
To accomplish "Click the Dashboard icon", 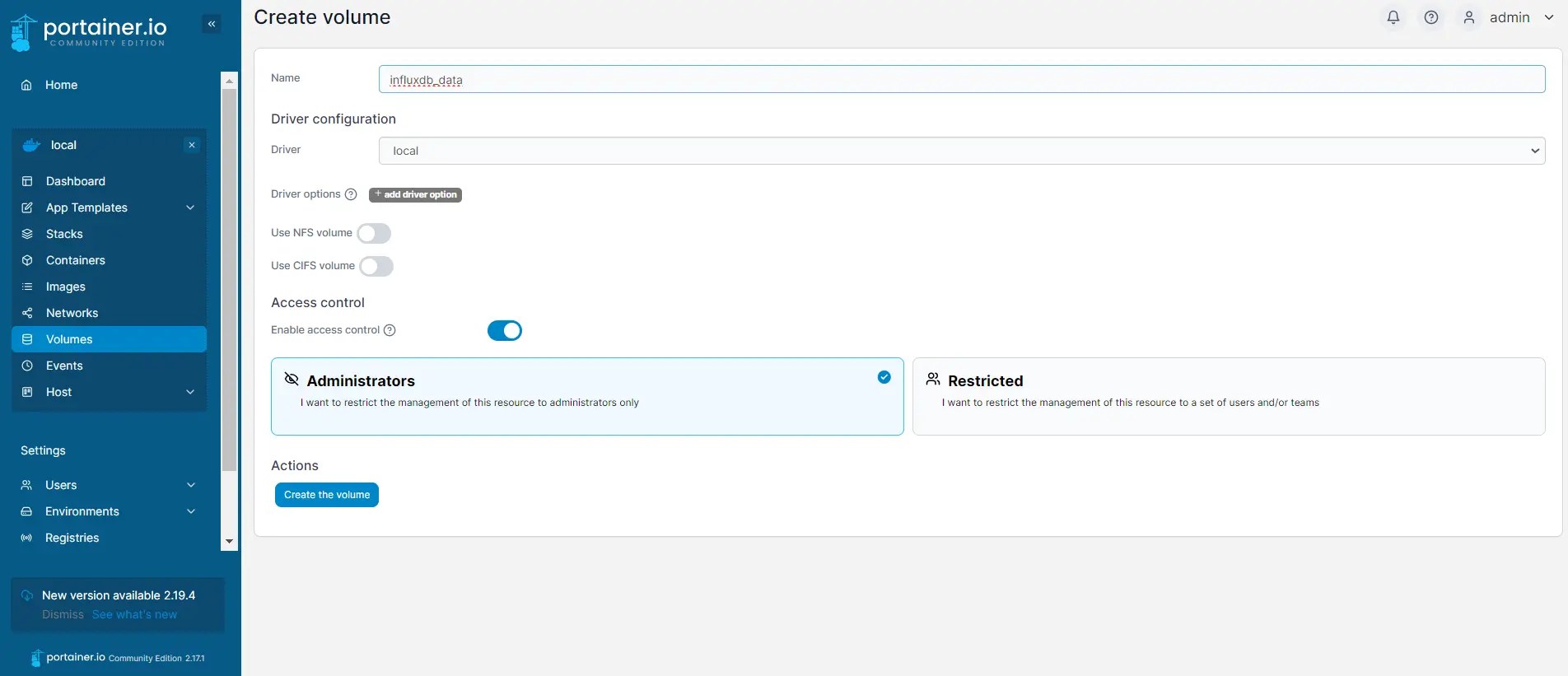I will pyautogui.click(x=27, y=181).
